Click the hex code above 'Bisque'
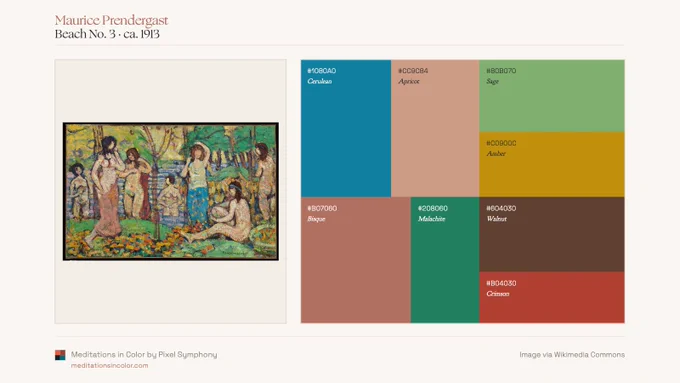This screenshot has height=383, width=680. [322, 208]
